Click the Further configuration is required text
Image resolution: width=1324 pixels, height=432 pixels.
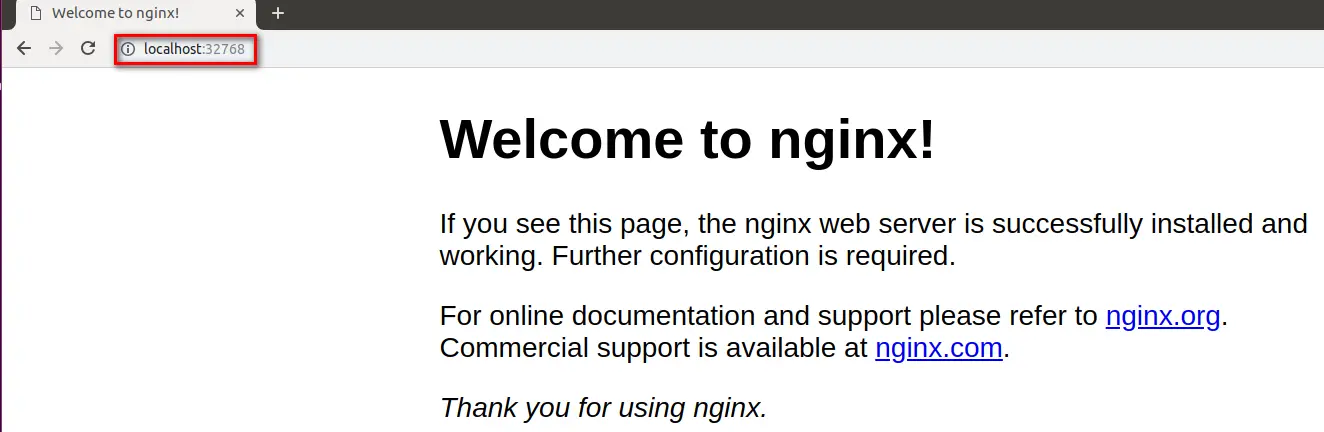coord(754,256)
